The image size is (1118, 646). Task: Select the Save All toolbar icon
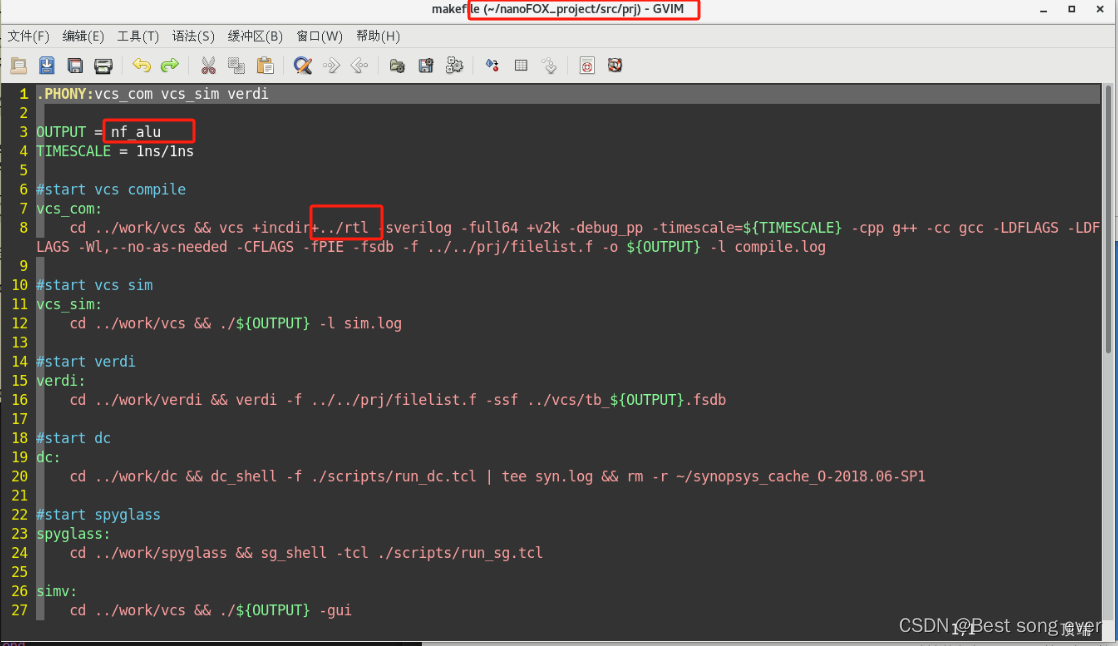coord(75,65)
